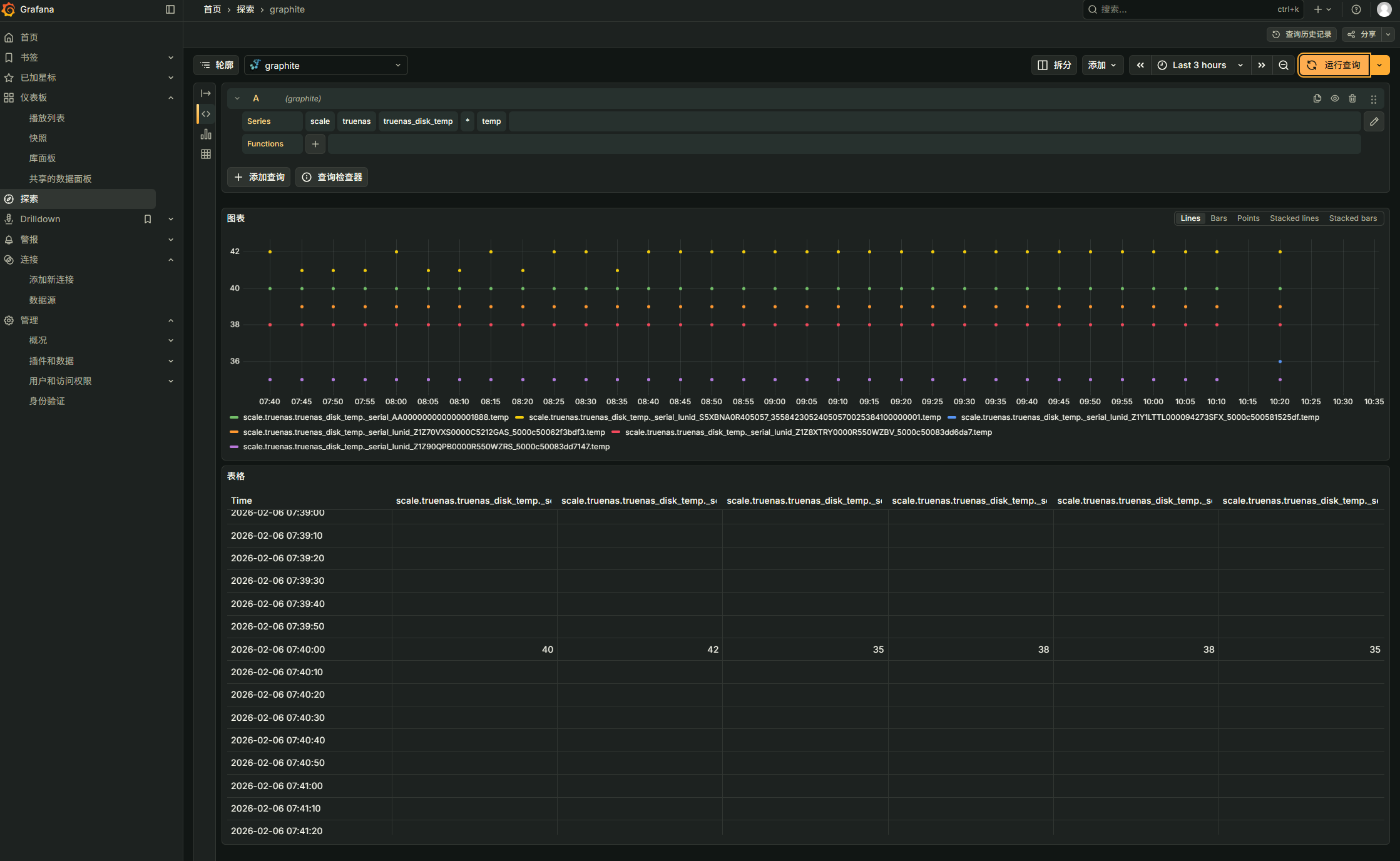Select Stacked lines graph style
This screenshot has width=1400, height=861.
click(x=1294, y=218)
